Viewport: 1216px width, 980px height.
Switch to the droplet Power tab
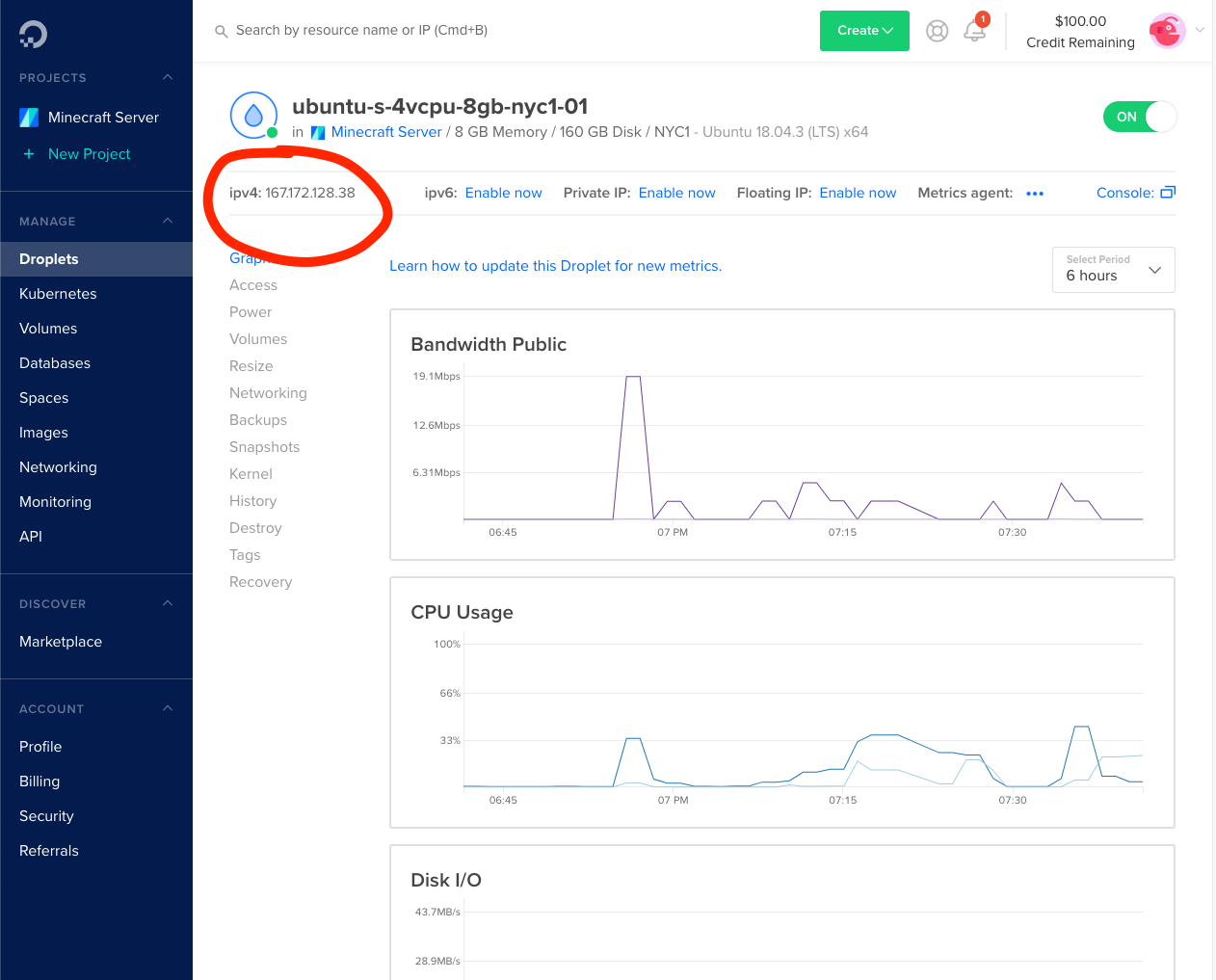click(x=251, y=312)
